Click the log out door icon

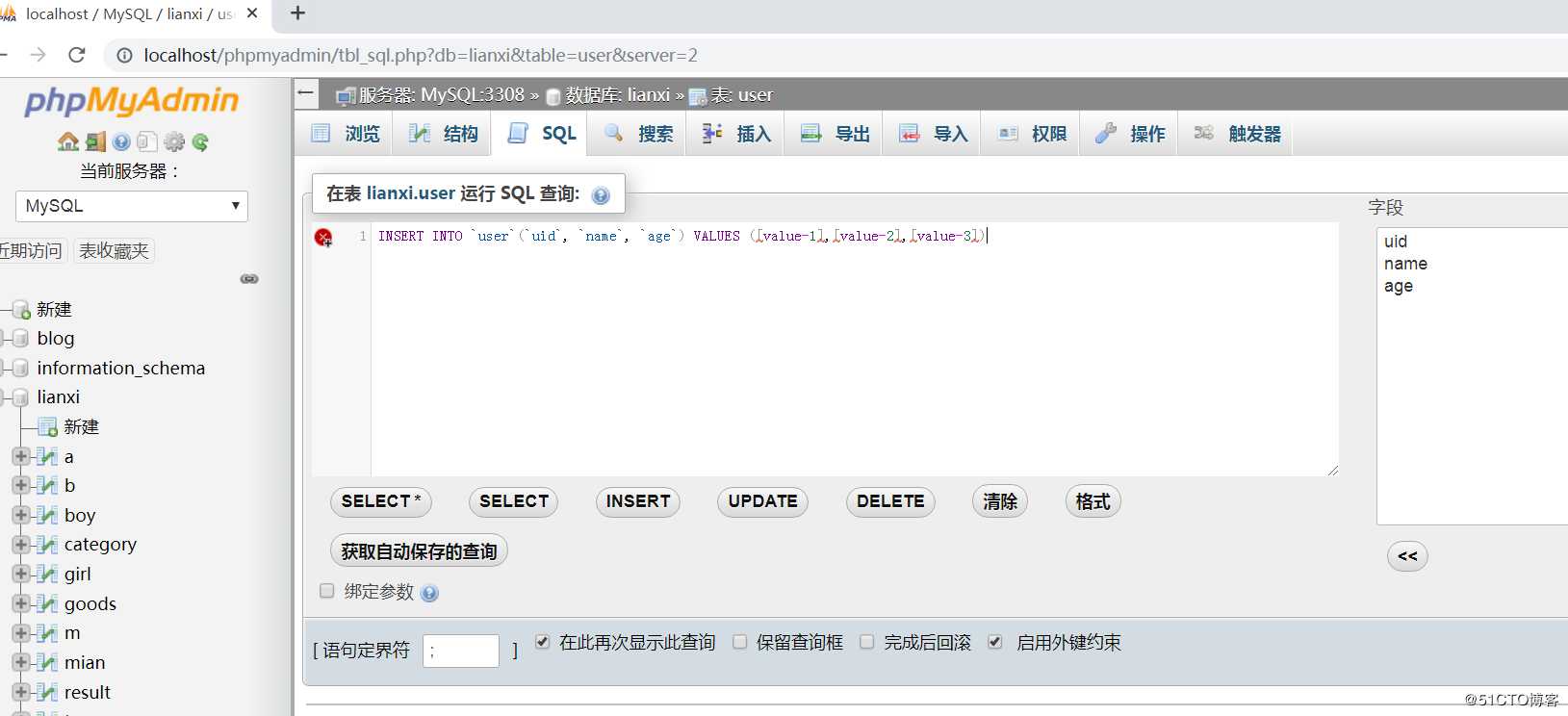tap(95, 142)
